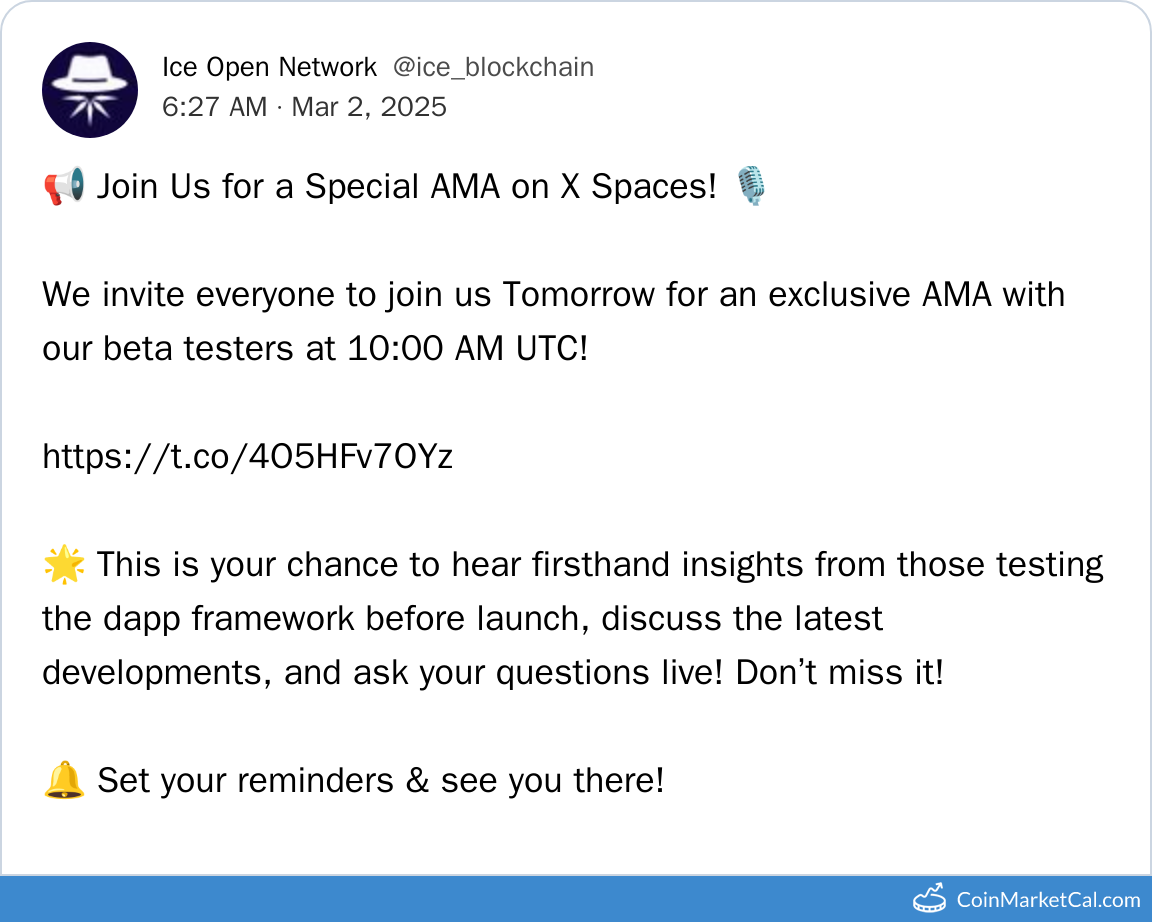Click the "Don't miss it!" text
Viewport: 1152px width, 922px height.
tap(839, 673)
